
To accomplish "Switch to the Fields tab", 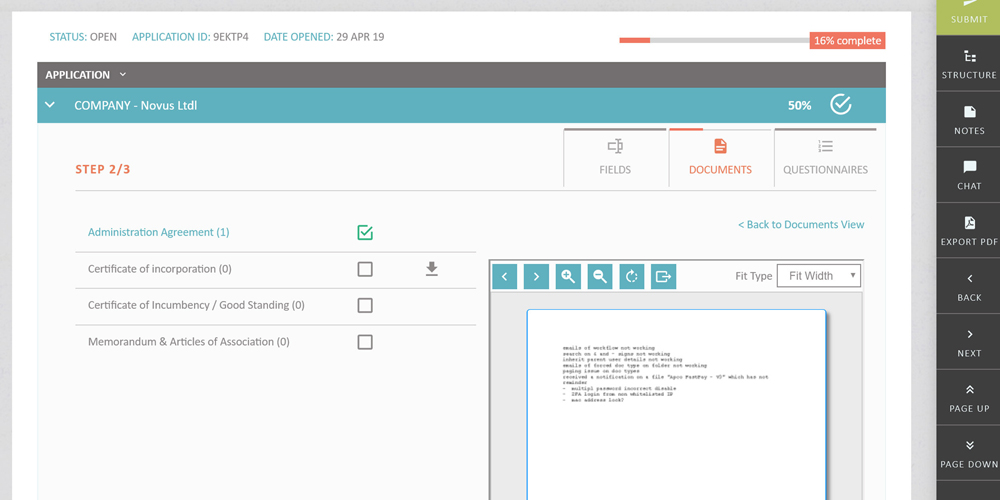I will click(x=615, y=158).
